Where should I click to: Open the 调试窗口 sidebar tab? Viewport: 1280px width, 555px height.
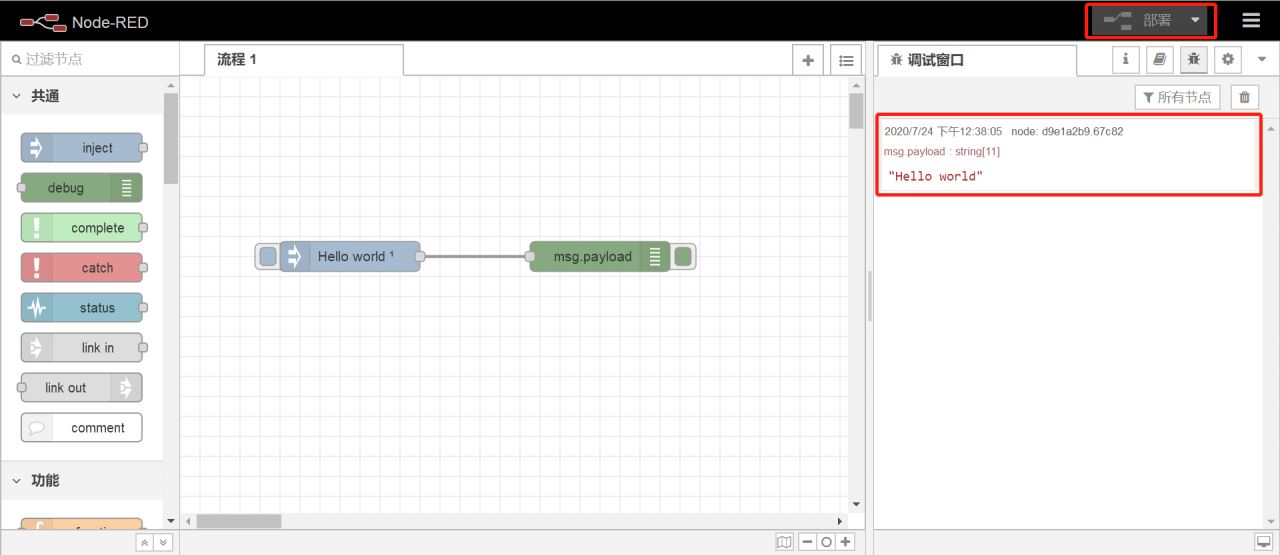(x=977, y=60)
